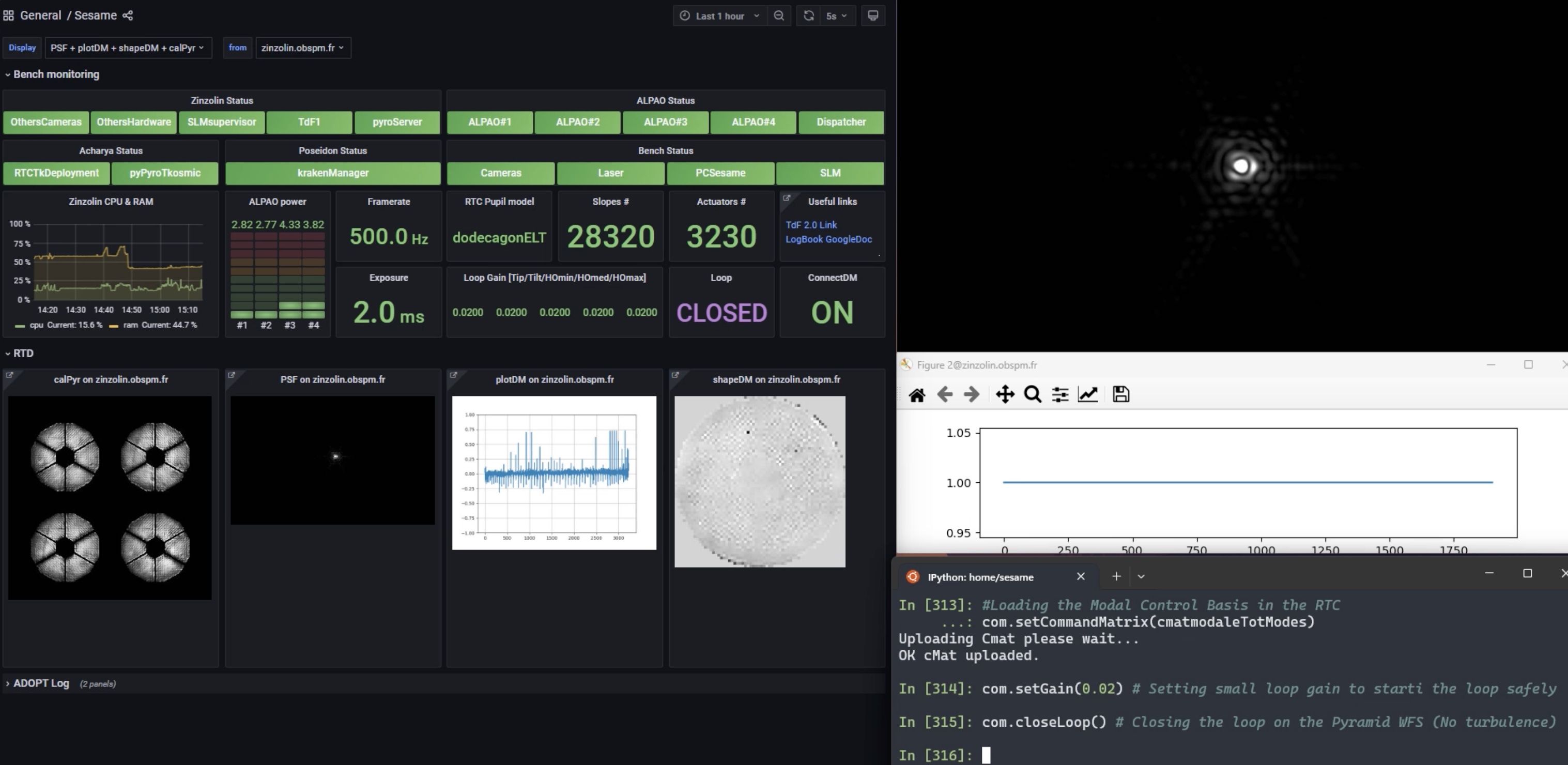Screen dimensions: 1568x765
Task: Close the IPython home/sesame tab
Action: (1081, 576)
